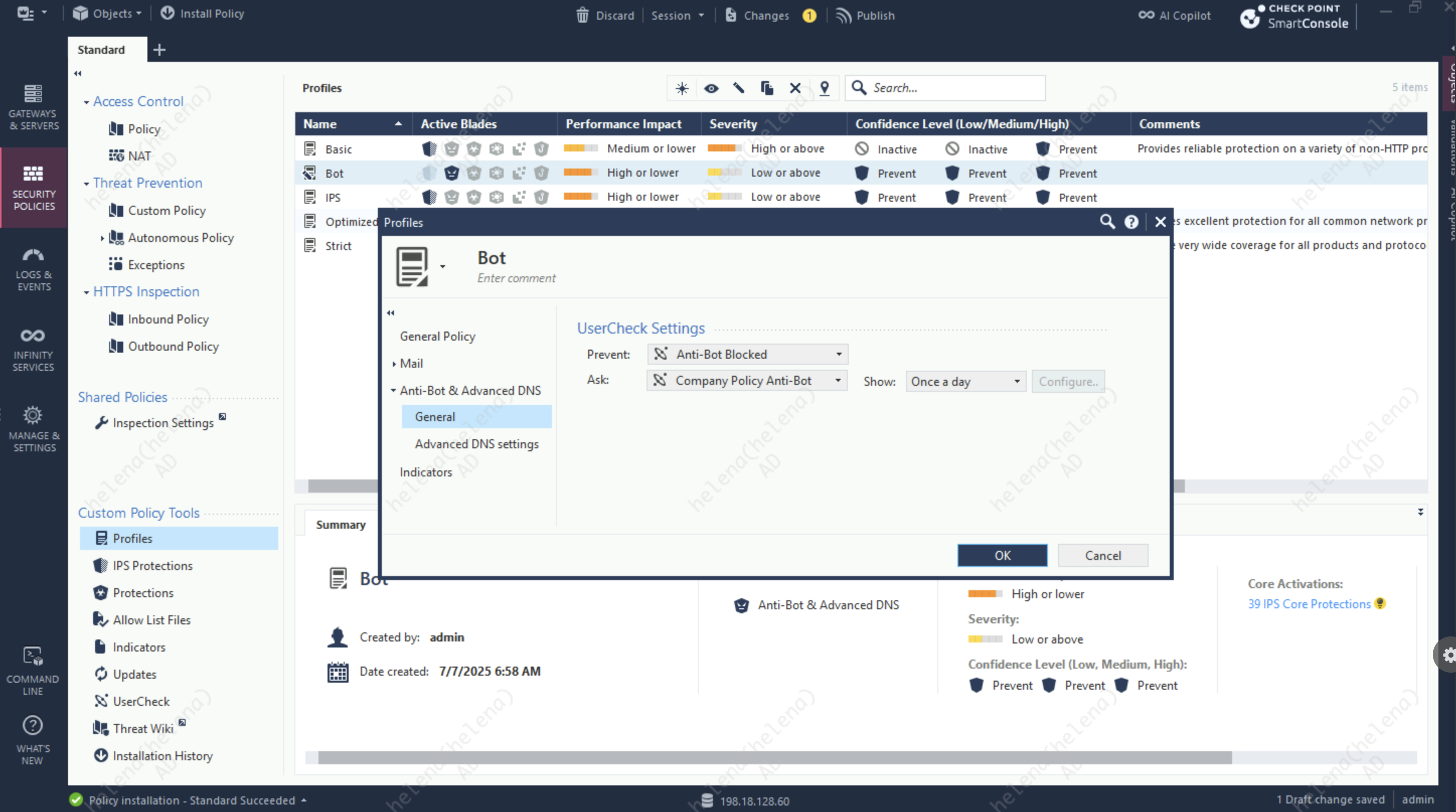Click OK button in dialog
Image resolution: width=1456 pixels, height=812 pixels.
[1002, 555]
